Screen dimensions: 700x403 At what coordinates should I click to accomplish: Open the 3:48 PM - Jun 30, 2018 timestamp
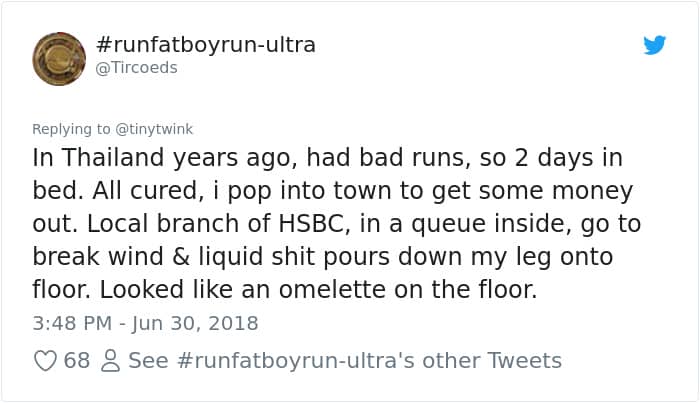[x=145, y=323]
